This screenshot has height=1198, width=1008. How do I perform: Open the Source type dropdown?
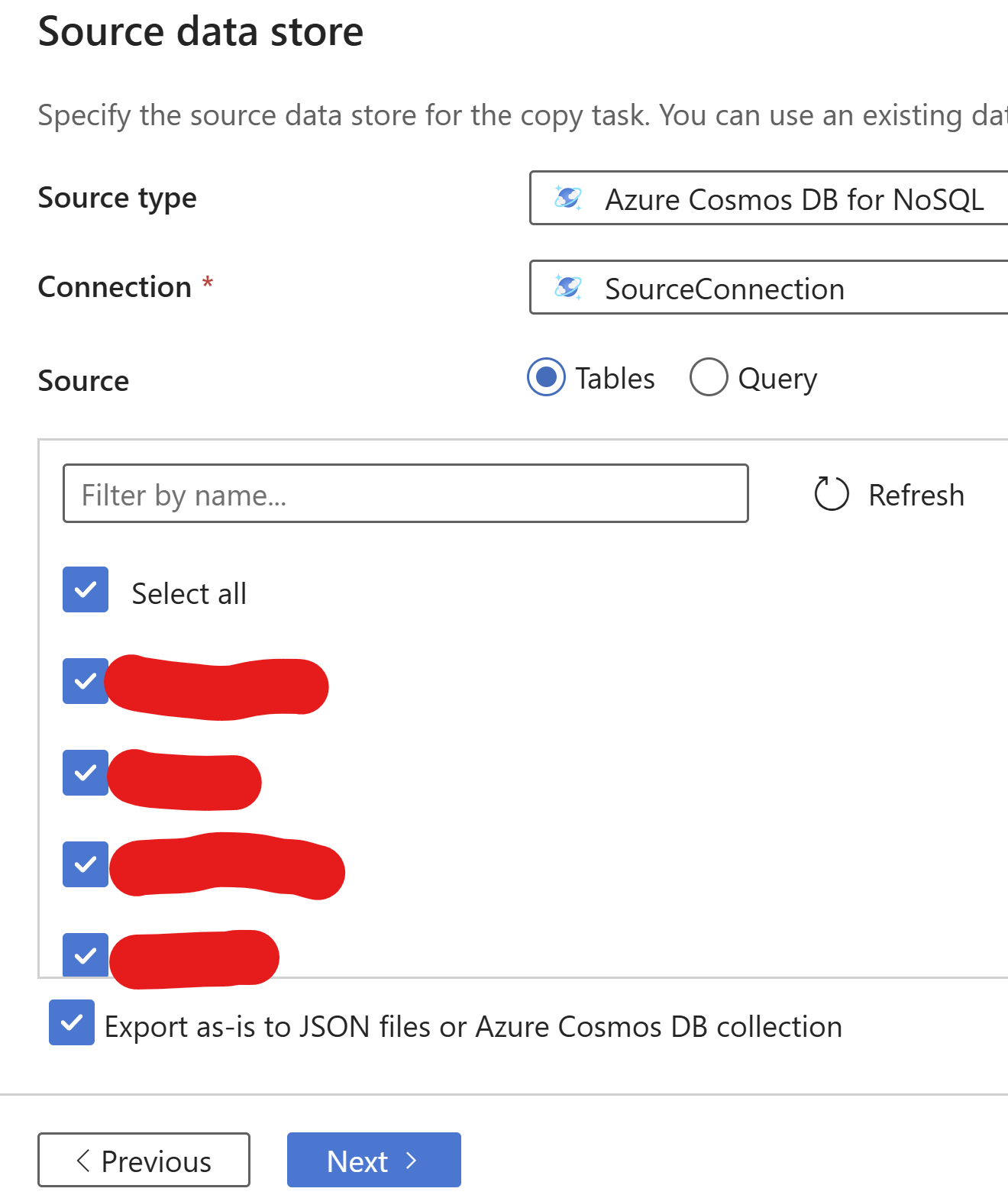pyautogui.click(x=769, y=199)
